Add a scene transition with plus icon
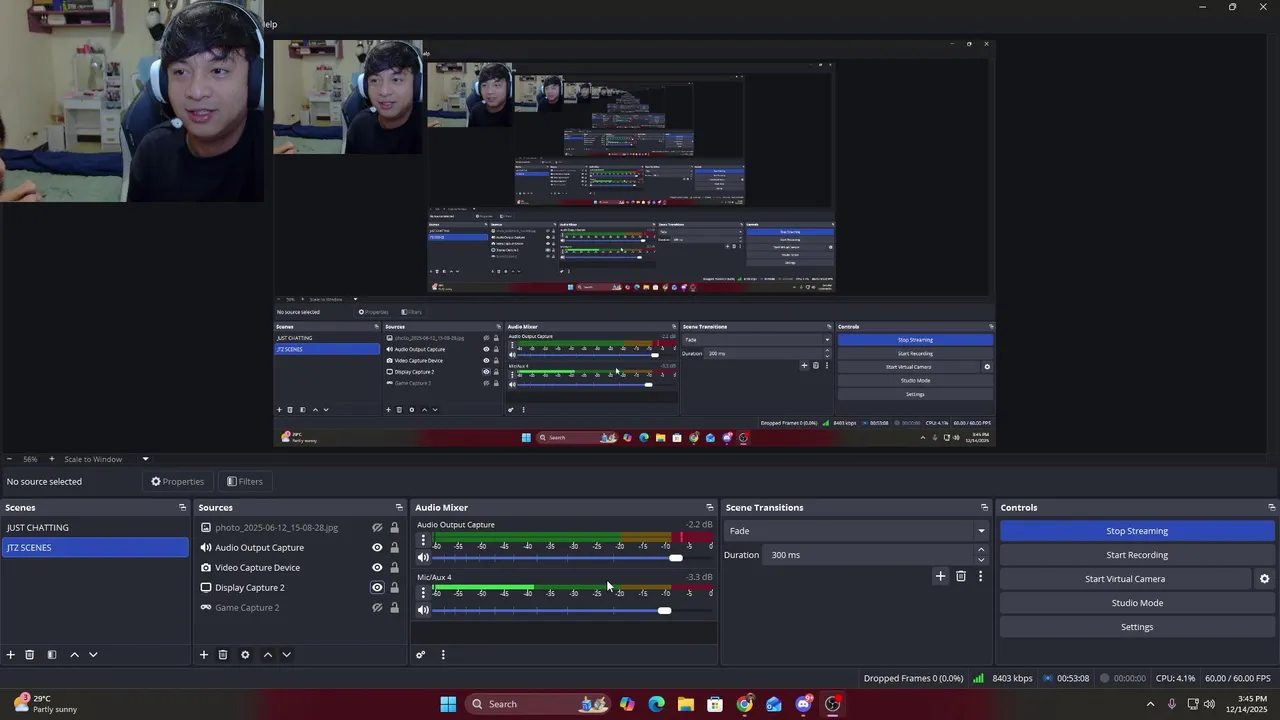The image size is (1280, 720). [940, 576]
